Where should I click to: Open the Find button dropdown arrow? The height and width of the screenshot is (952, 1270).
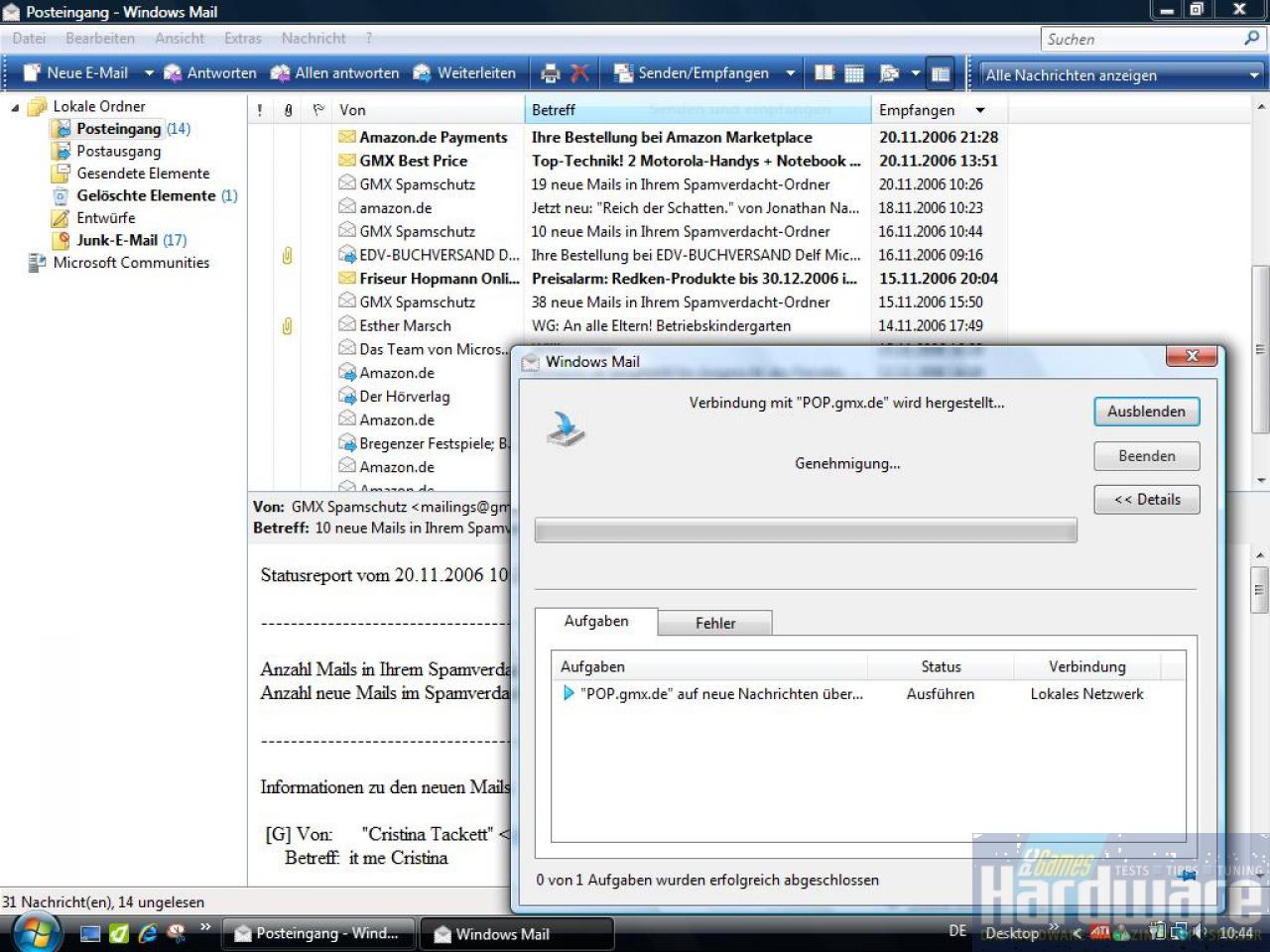[x=915, y=73]
